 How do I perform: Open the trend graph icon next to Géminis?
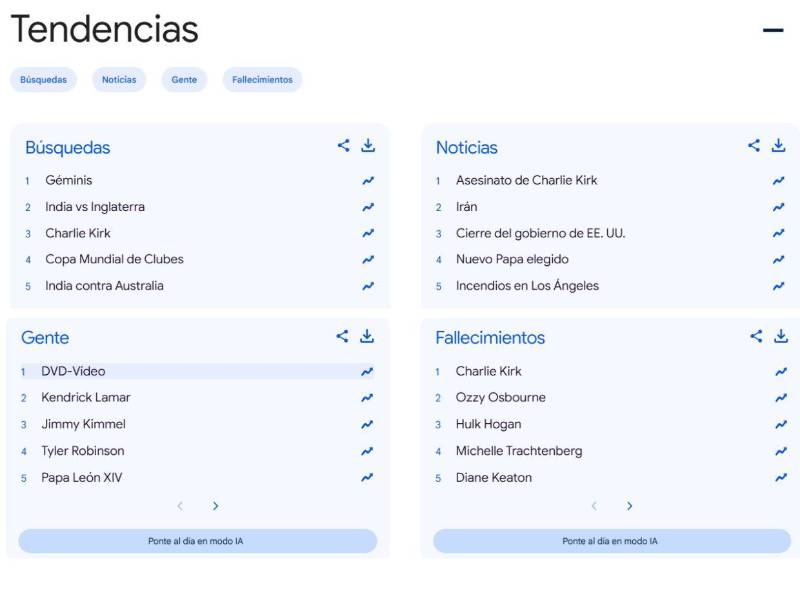[x=367, y=180]
